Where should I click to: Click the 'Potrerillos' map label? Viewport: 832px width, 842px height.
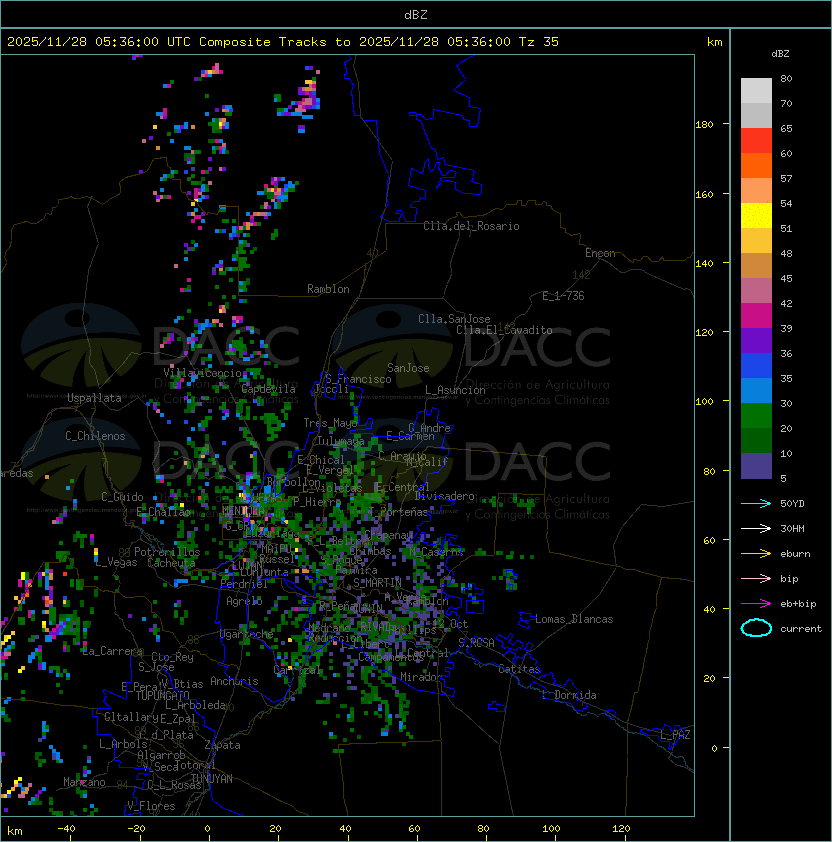167,552
